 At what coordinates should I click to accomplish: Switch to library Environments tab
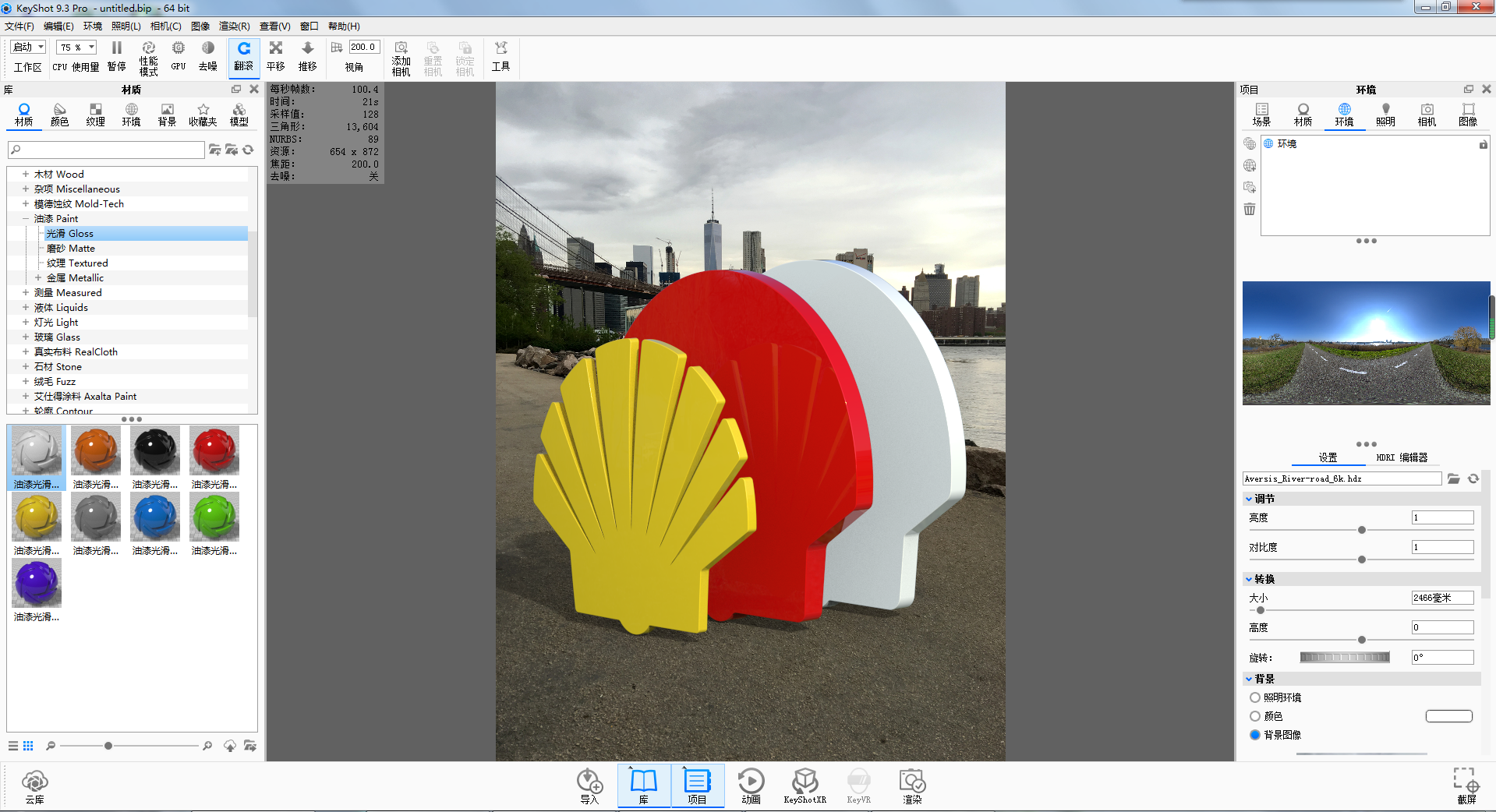(x=132, y=115)
